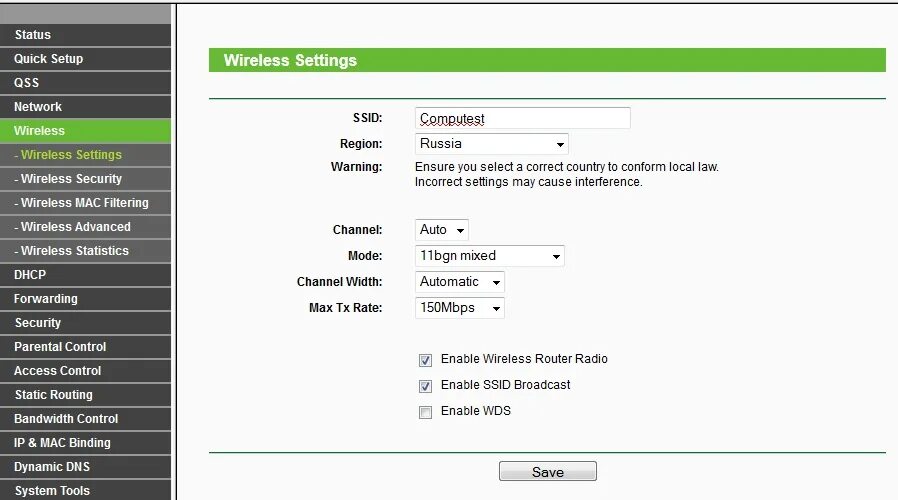Open the Status page in sidebar
The height and width of the screenshot is (500, 898).
[x=85, y=35]
